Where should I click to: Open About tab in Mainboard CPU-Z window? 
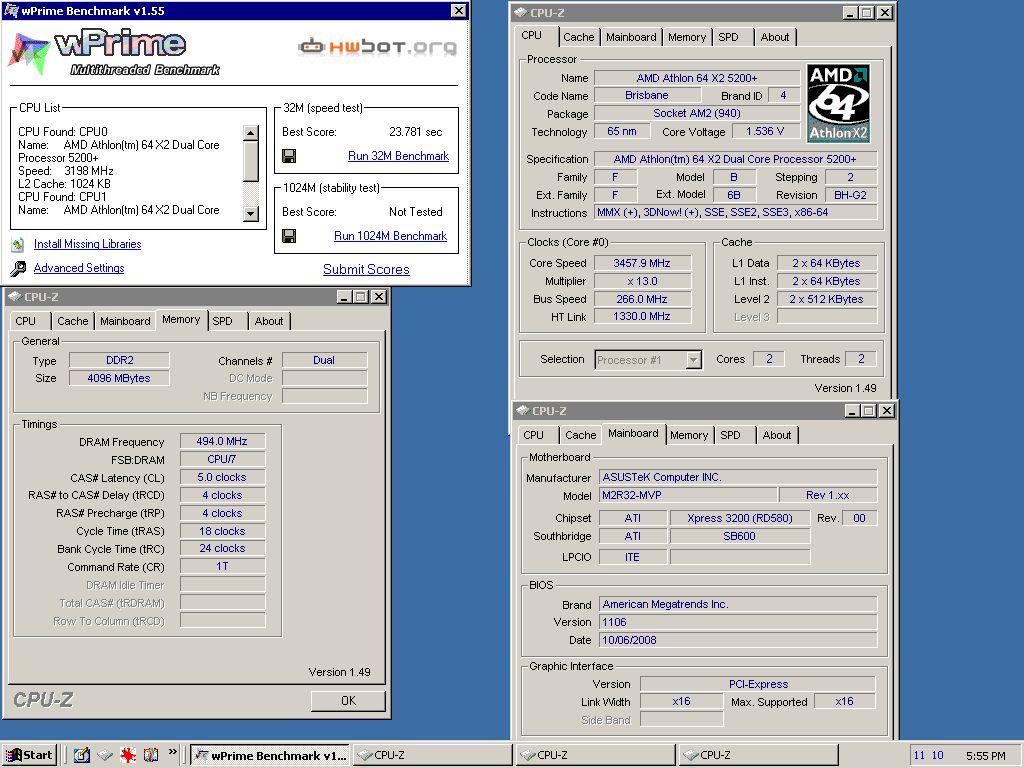pos(777,435)
